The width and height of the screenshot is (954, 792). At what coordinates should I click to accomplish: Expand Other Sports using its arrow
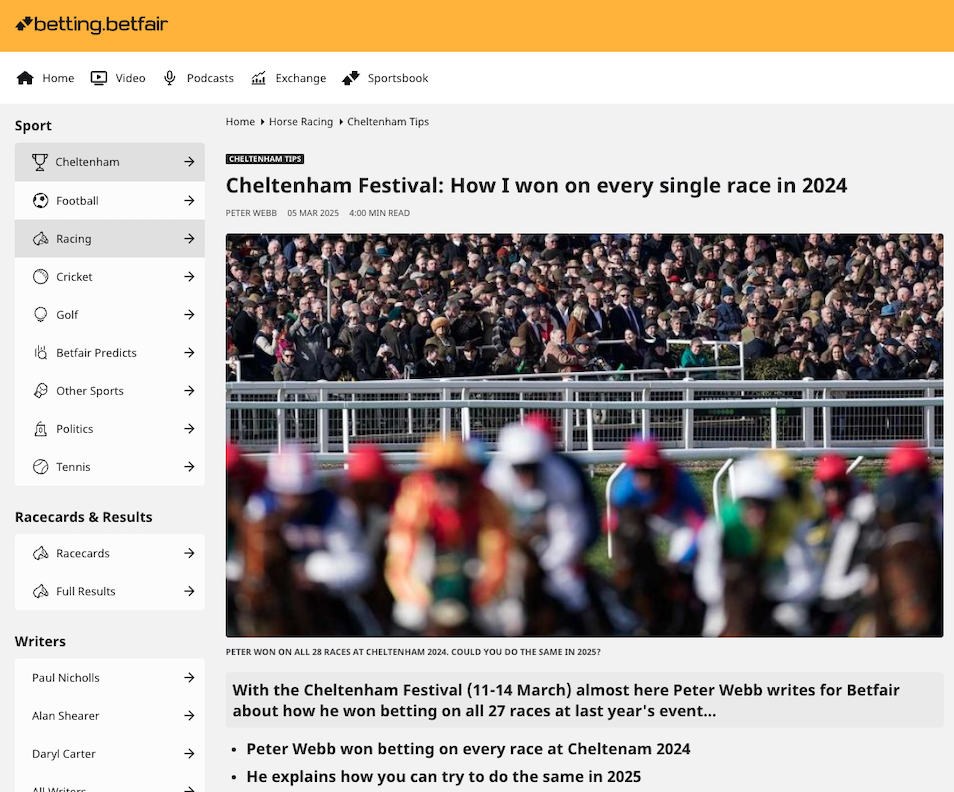pos(189,391)
